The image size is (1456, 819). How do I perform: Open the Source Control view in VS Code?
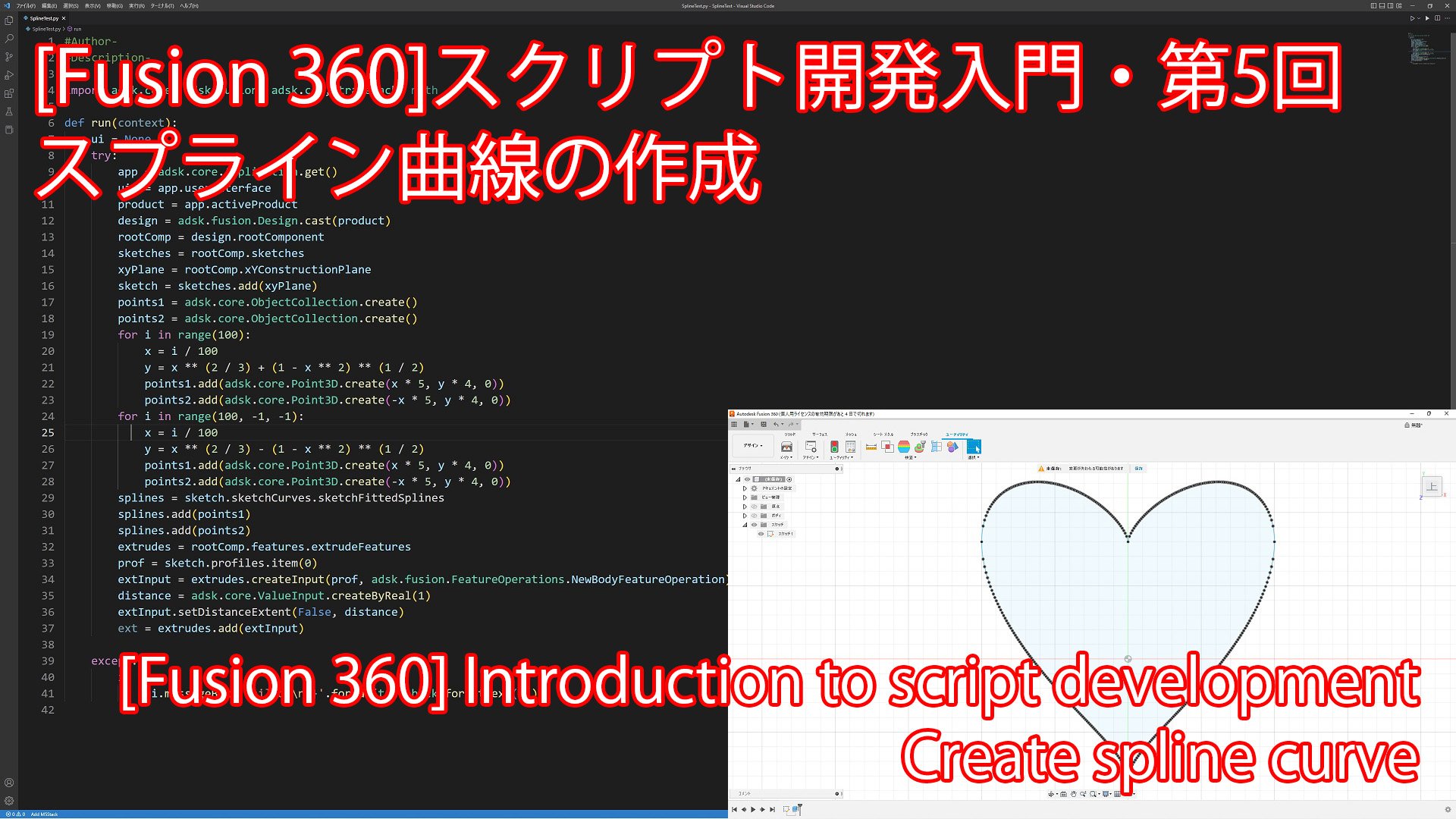pyautogui.click(x=9, y=57)
